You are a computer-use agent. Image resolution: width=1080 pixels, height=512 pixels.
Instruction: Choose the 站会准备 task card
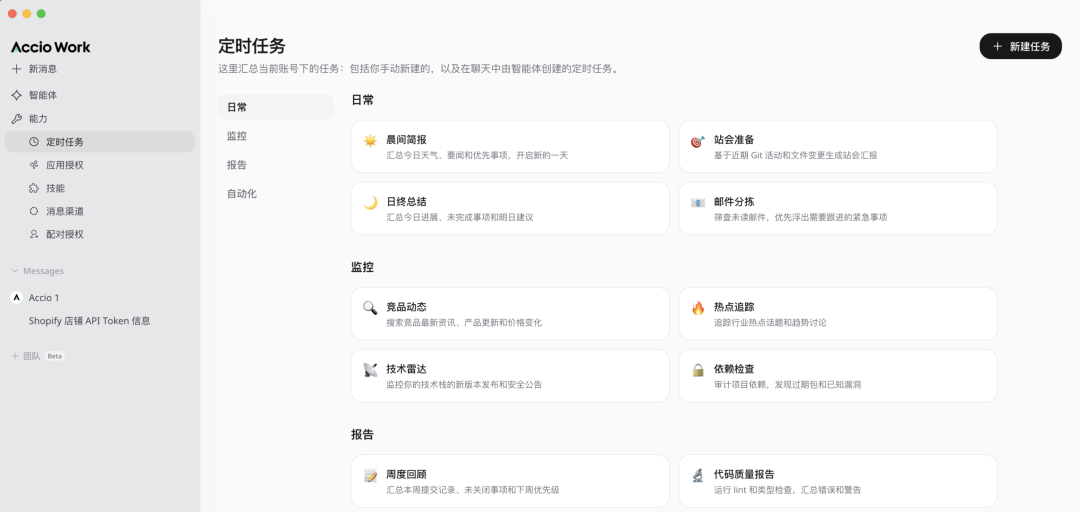pos(837,147)
